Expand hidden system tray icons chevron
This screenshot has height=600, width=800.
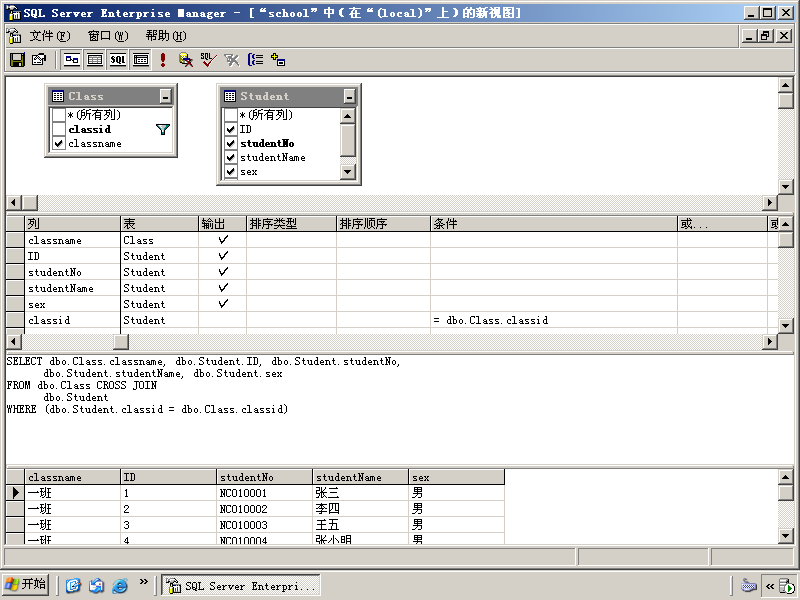[x=770, y=586]
